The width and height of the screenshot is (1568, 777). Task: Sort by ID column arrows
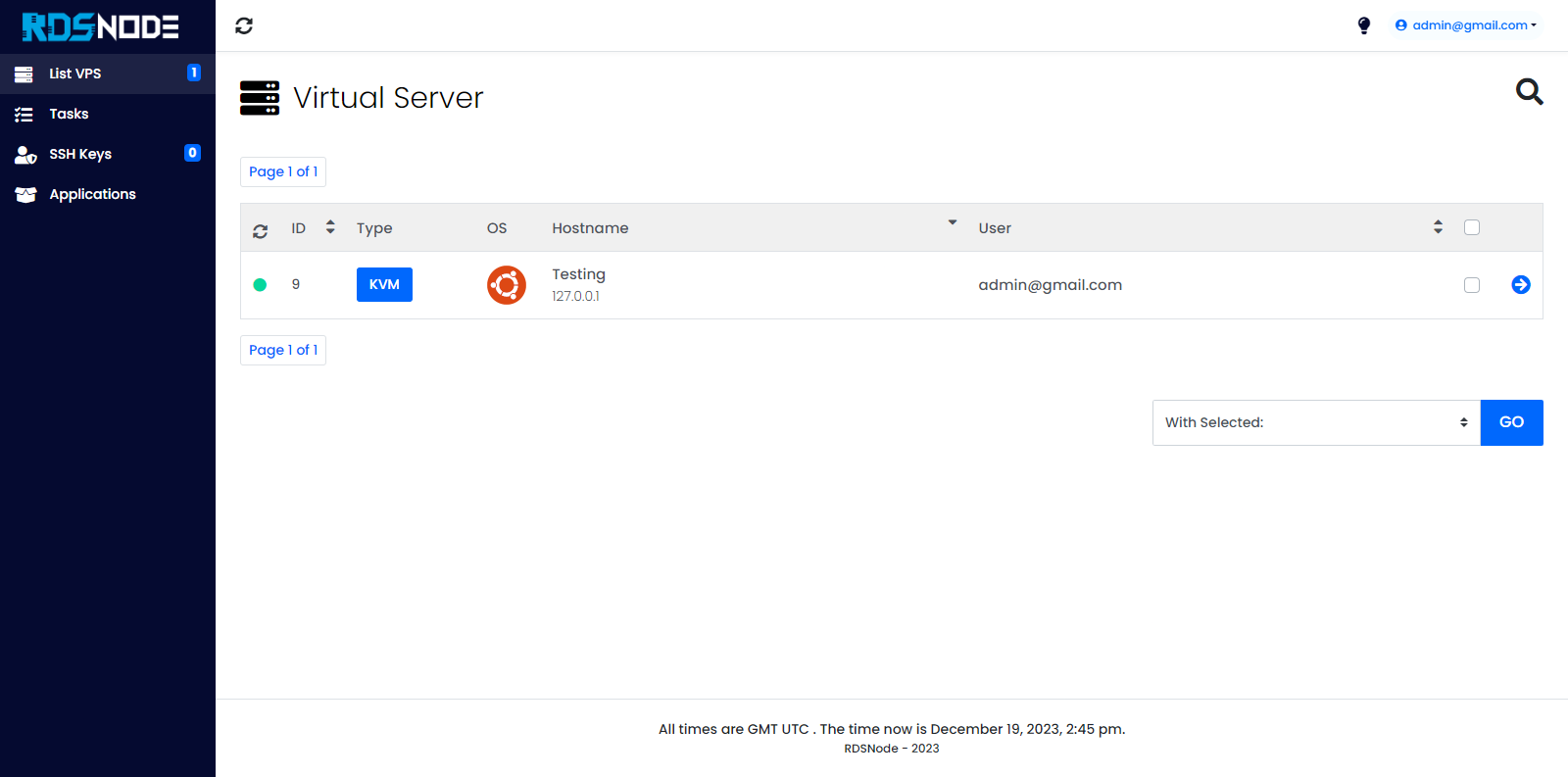click(330, 227)
